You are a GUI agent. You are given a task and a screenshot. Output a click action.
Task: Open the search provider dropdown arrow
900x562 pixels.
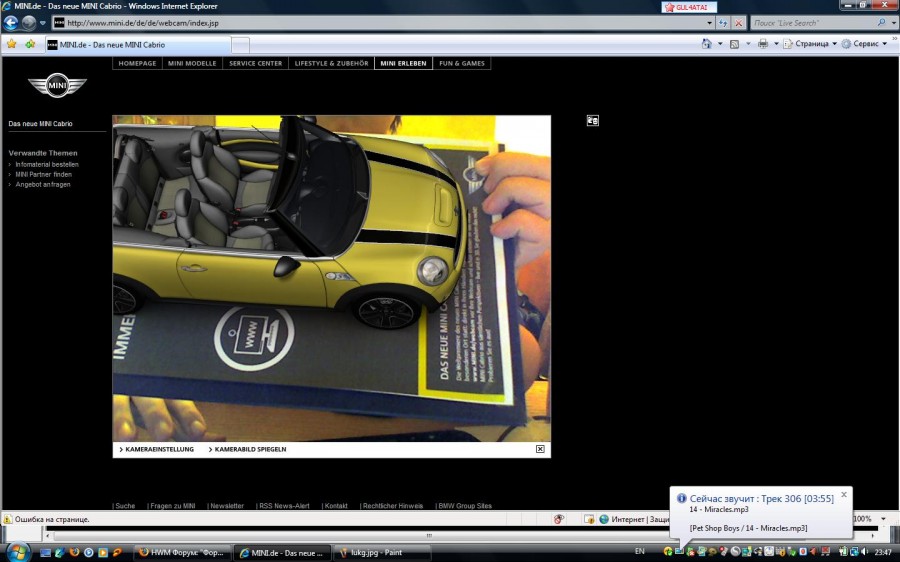click(x=894, y=23)
